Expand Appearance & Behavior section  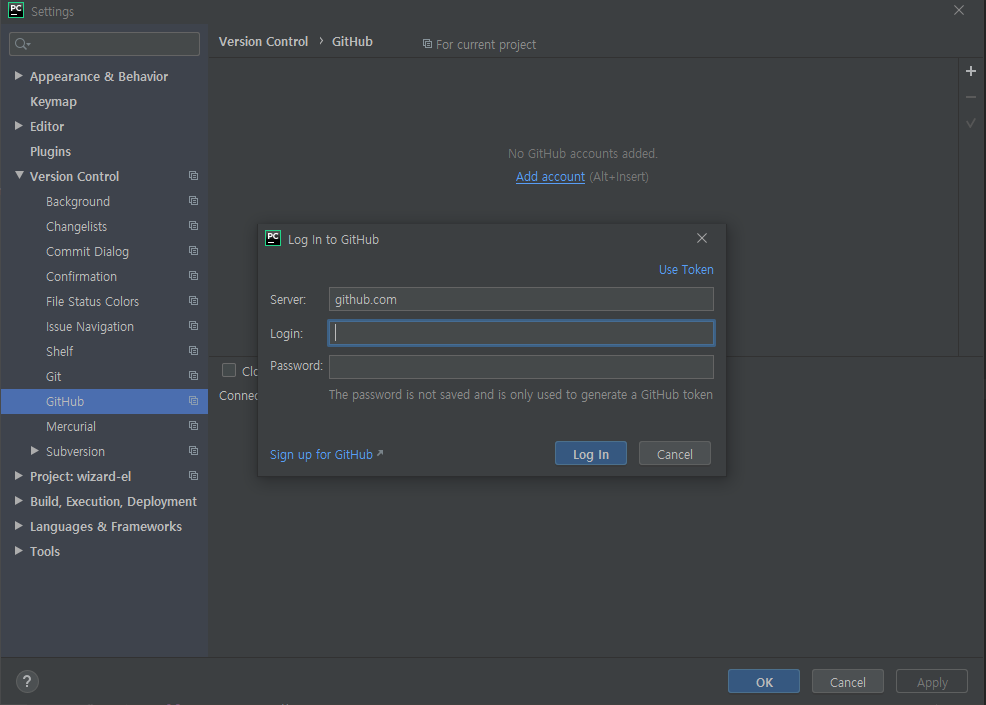coord(19,76)
